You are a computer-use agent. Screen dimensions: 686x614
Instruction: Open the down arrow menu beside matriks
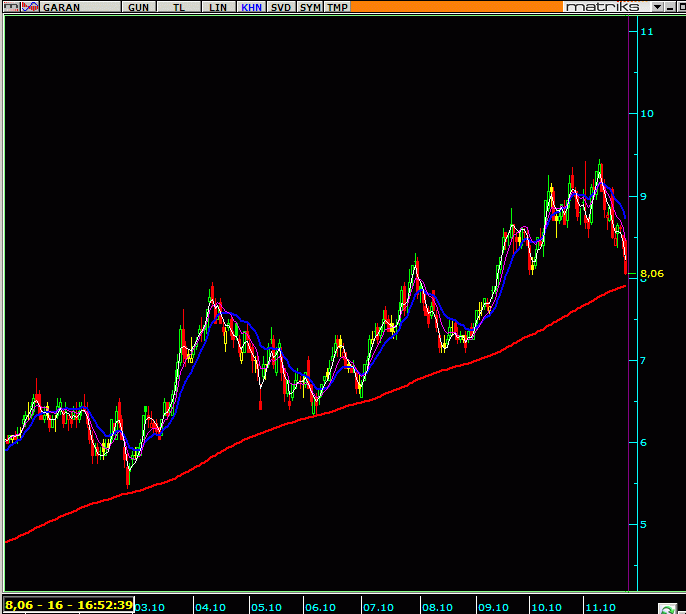656,7
